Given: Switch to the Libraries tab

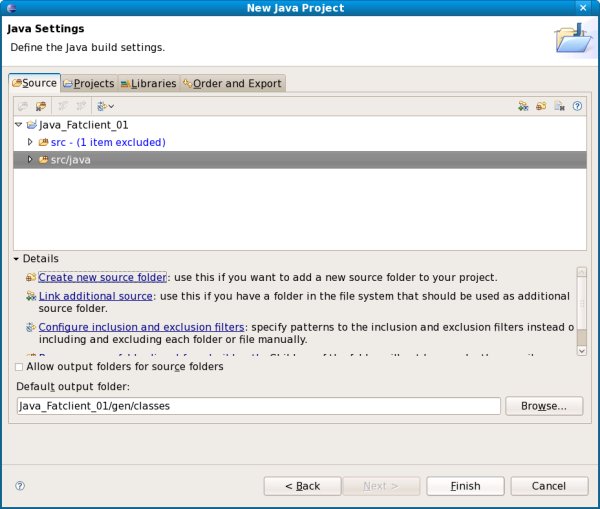Looking at the screenshot, I should pyautogui.click(x=148, y=83).
